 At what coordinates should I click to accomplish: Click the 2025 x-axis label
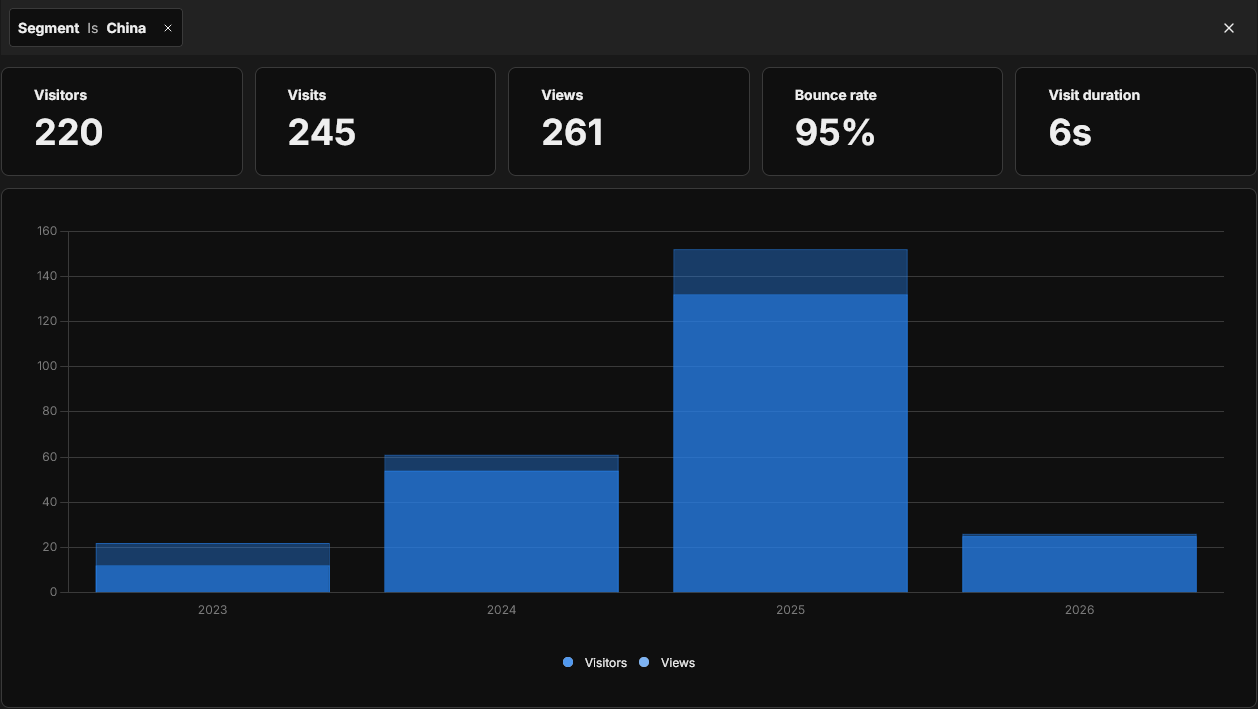pyautogui.click(x=790, y=610)
